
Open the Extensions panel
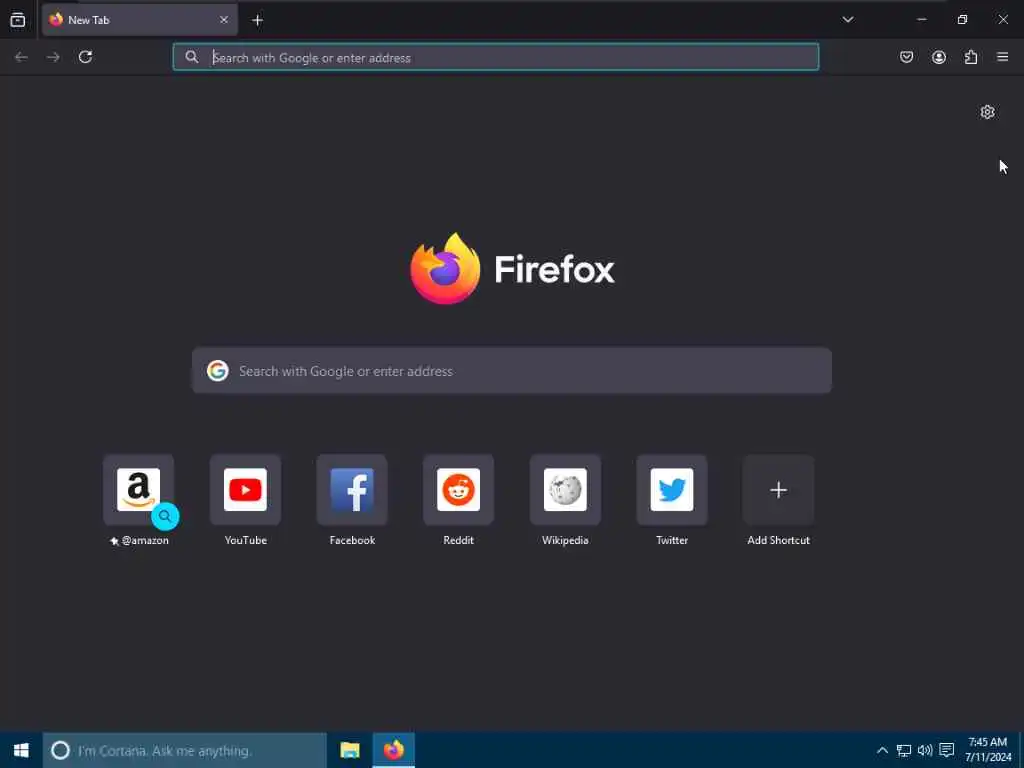971,57
